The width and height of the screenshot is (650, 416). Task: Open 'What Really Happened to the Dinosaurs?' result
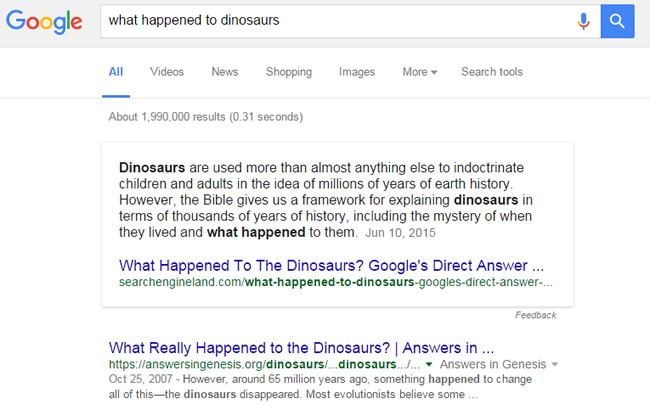301,348
